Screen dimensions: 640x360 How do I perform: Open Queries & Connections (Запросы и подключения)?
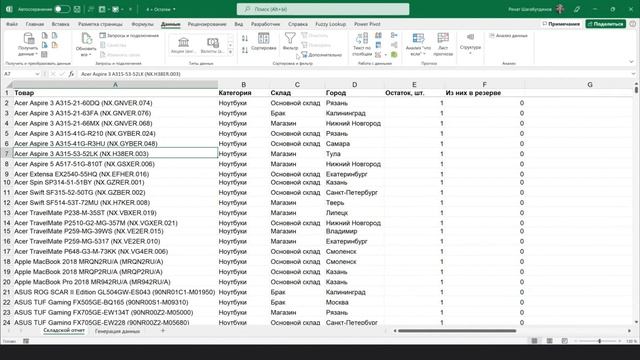tap(129, 36)
